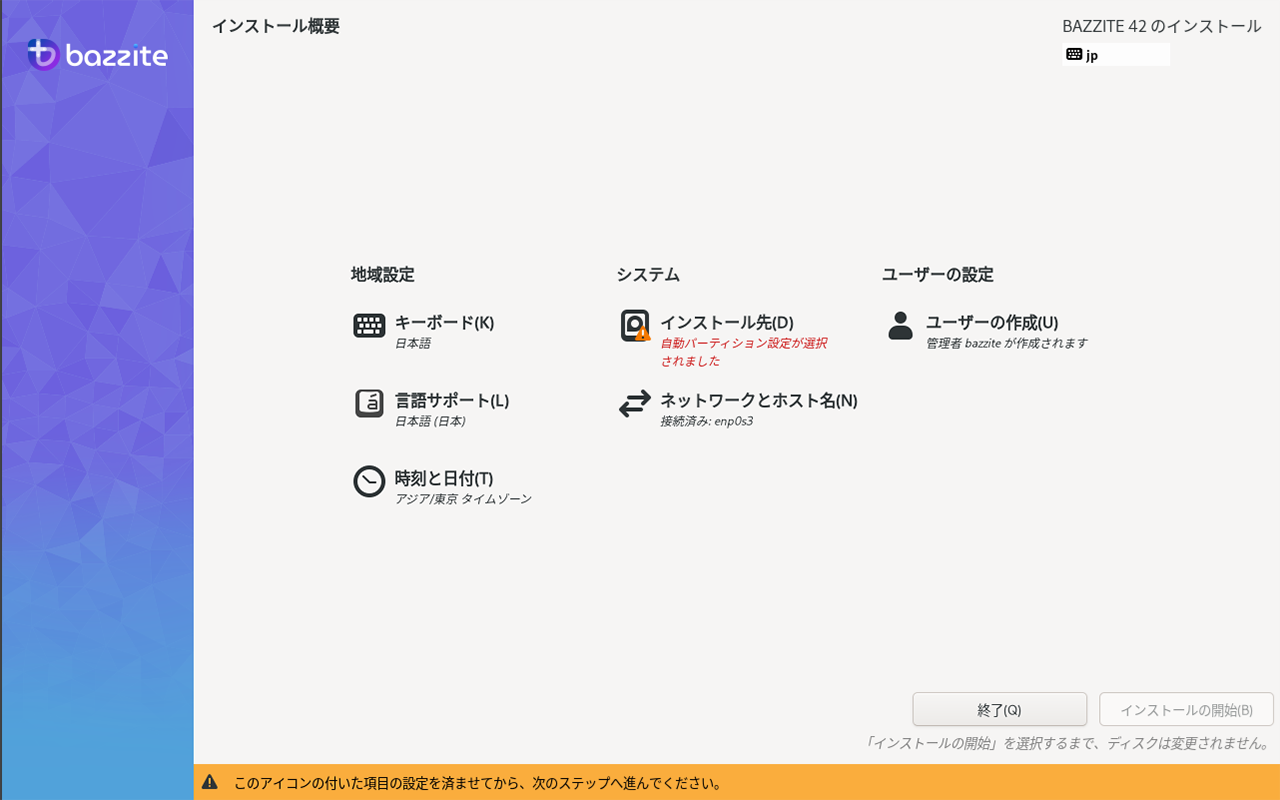Screen dimensions: 1280x800
Task: Click the user silhouette icon for ユーザーの作成
Action: point(898,325)
